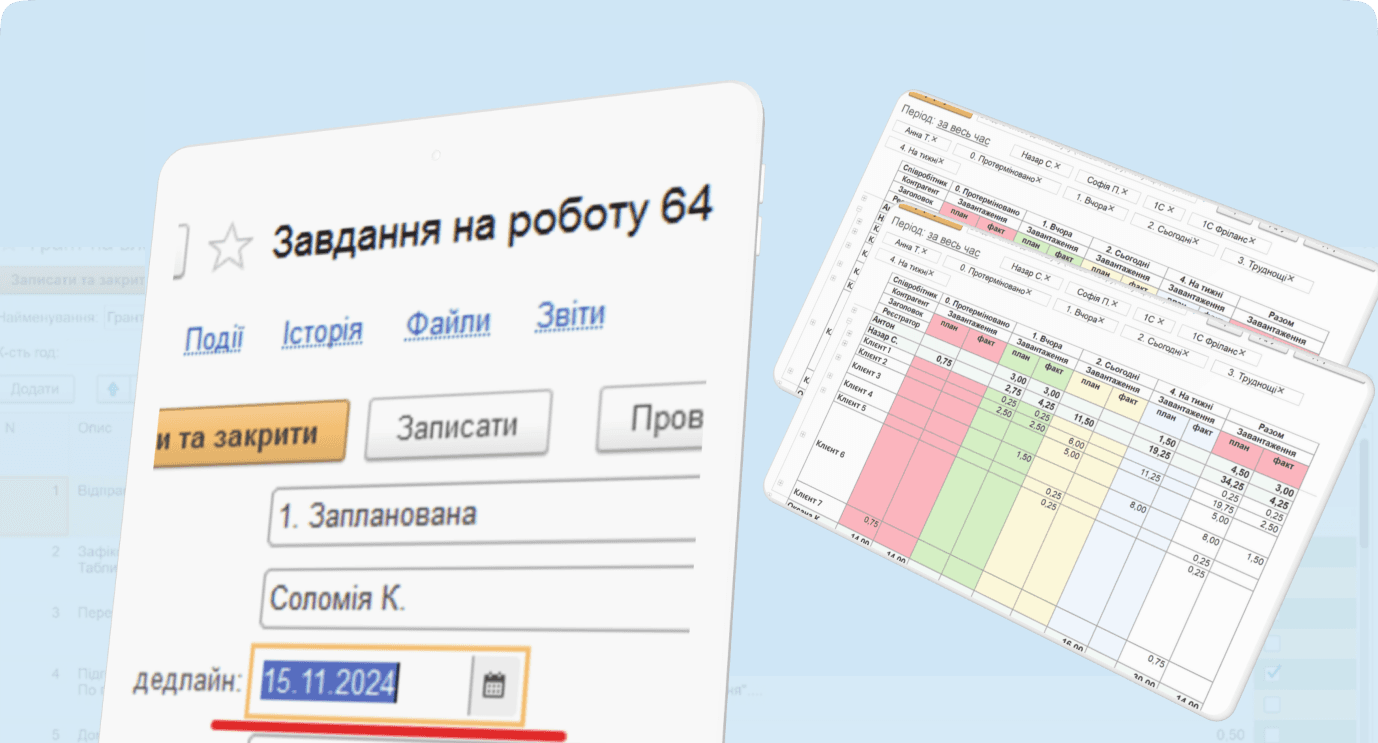Click 'Назар С.' employee row in front report

[x=882, y=336]
